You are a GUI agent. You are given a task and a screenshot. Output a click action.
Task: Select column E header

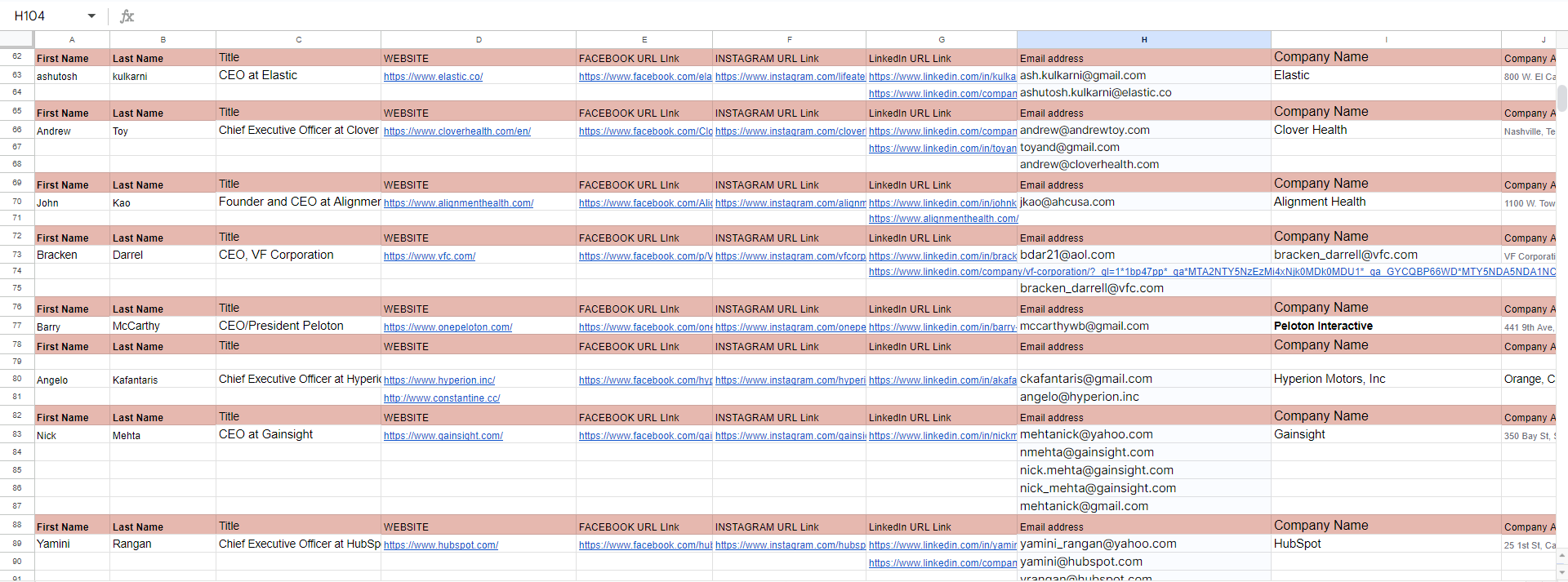[x=644, y=39]
